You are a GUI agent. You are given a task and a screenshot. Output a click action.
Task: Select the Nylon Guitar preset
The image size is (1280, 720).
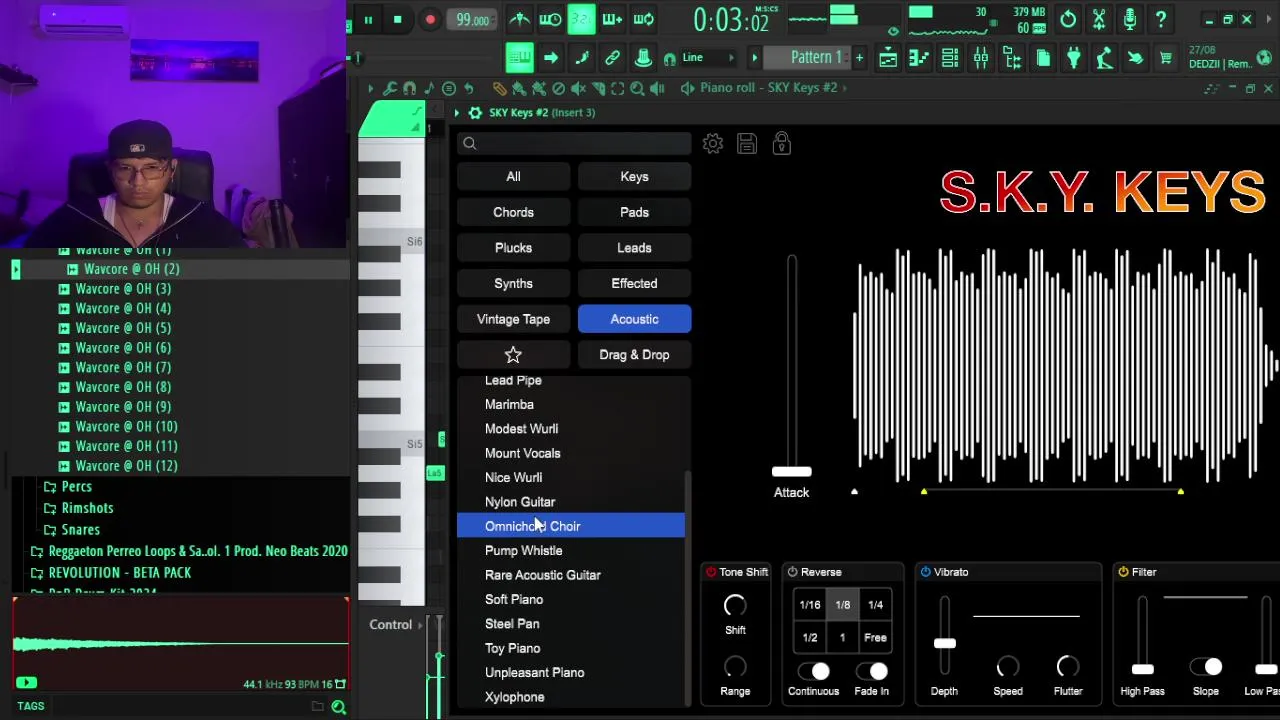(x=570, y=502)
